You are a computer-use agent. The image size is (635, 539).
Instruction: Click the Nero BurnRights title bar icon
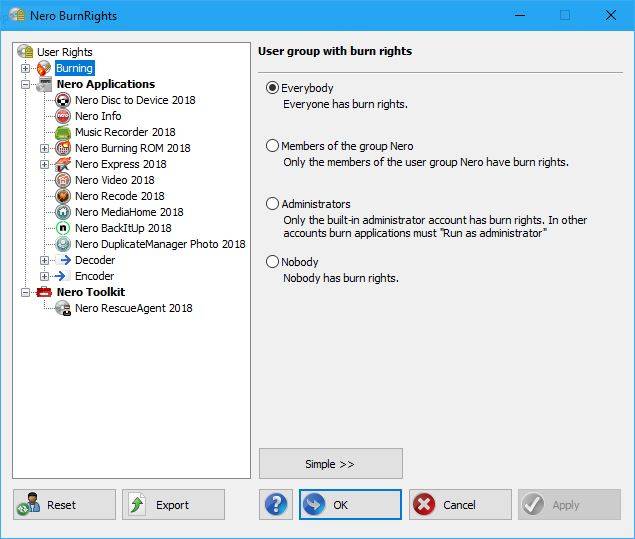click(17, 15)
